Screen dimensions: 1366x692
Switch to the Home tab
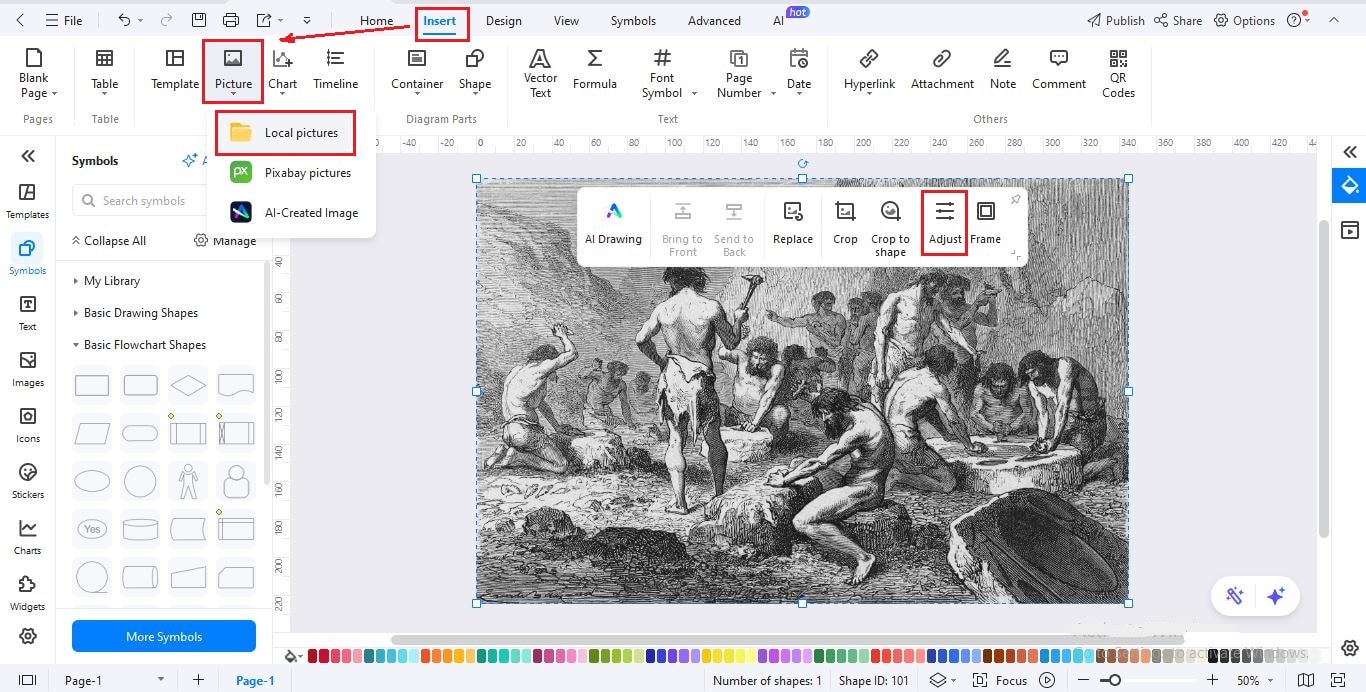(376, 20)
